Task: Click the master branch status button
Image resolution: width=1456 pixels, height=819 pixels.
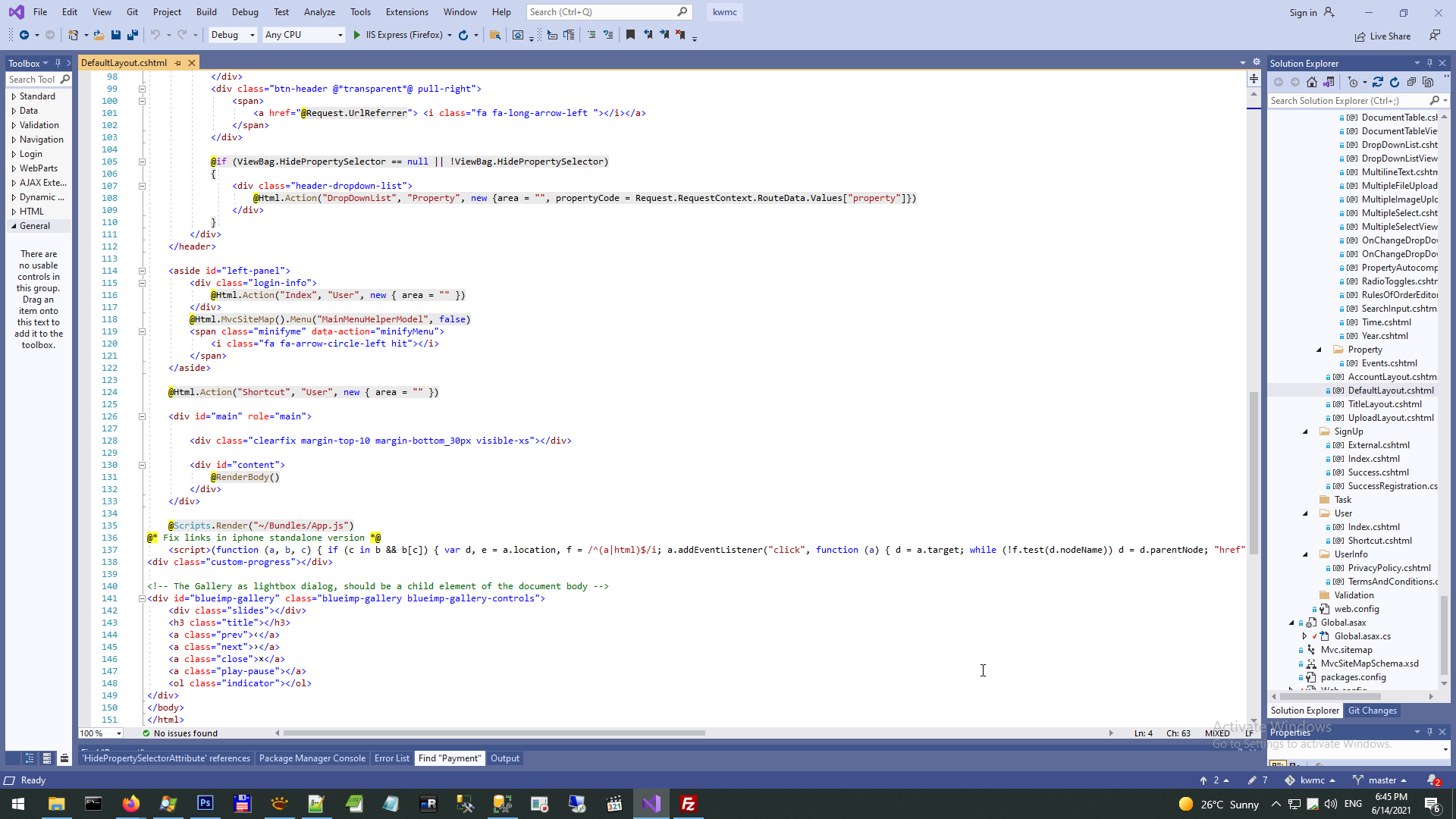Action: pyautogui.click(x=1382, y=780)
